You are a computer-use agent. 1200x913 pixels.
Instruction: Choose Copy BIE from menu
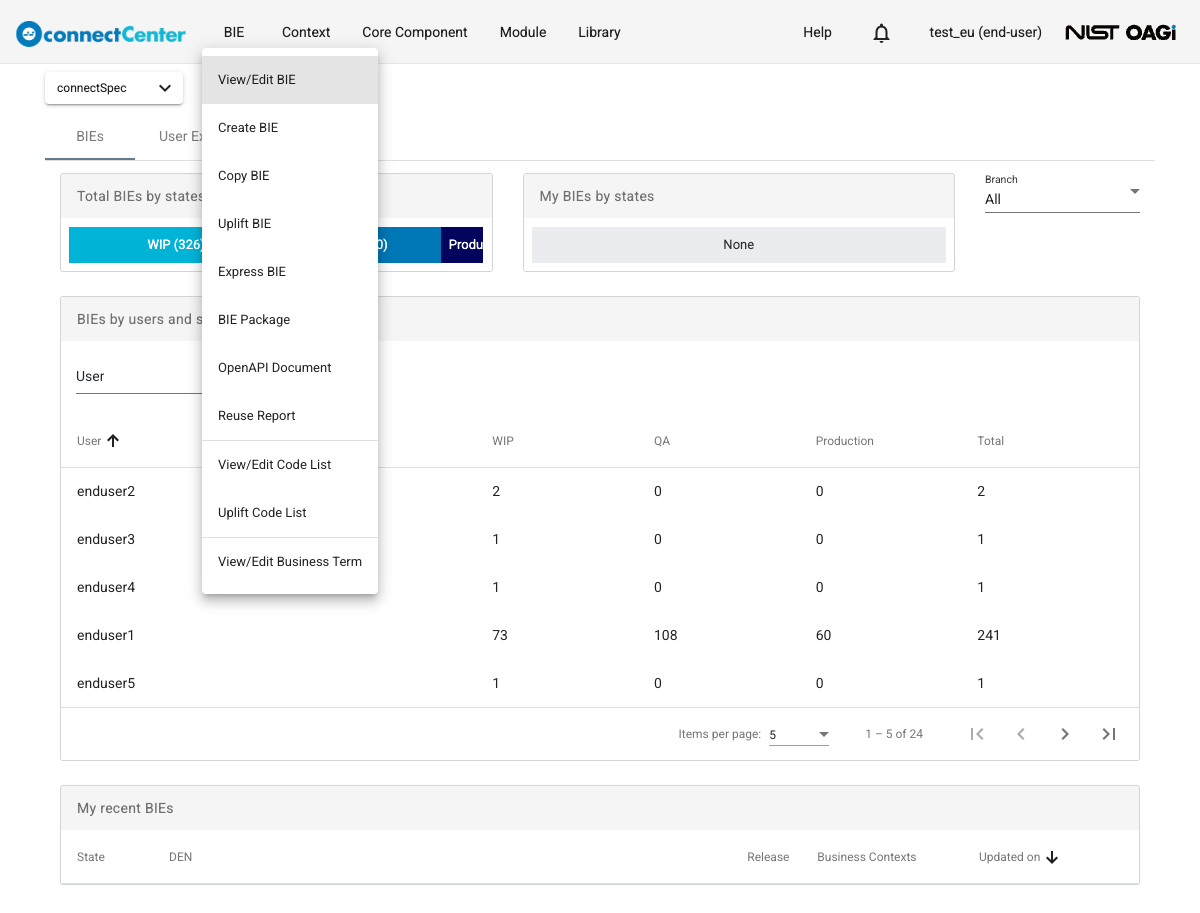click(290, 176)
